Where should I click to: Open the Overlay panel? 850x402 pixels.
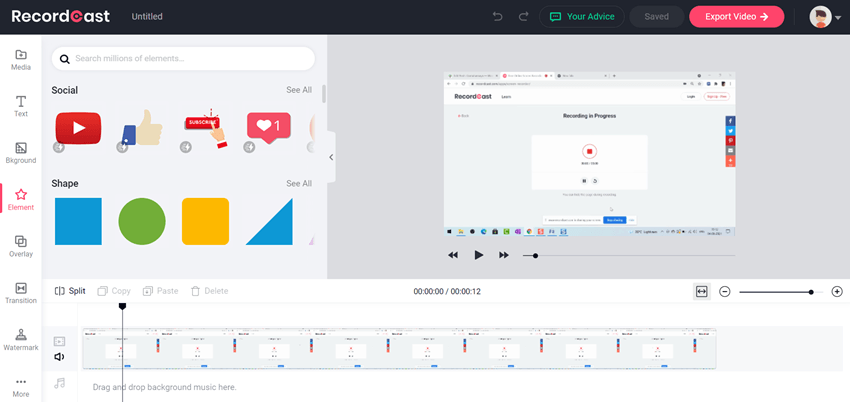(21, 247)
